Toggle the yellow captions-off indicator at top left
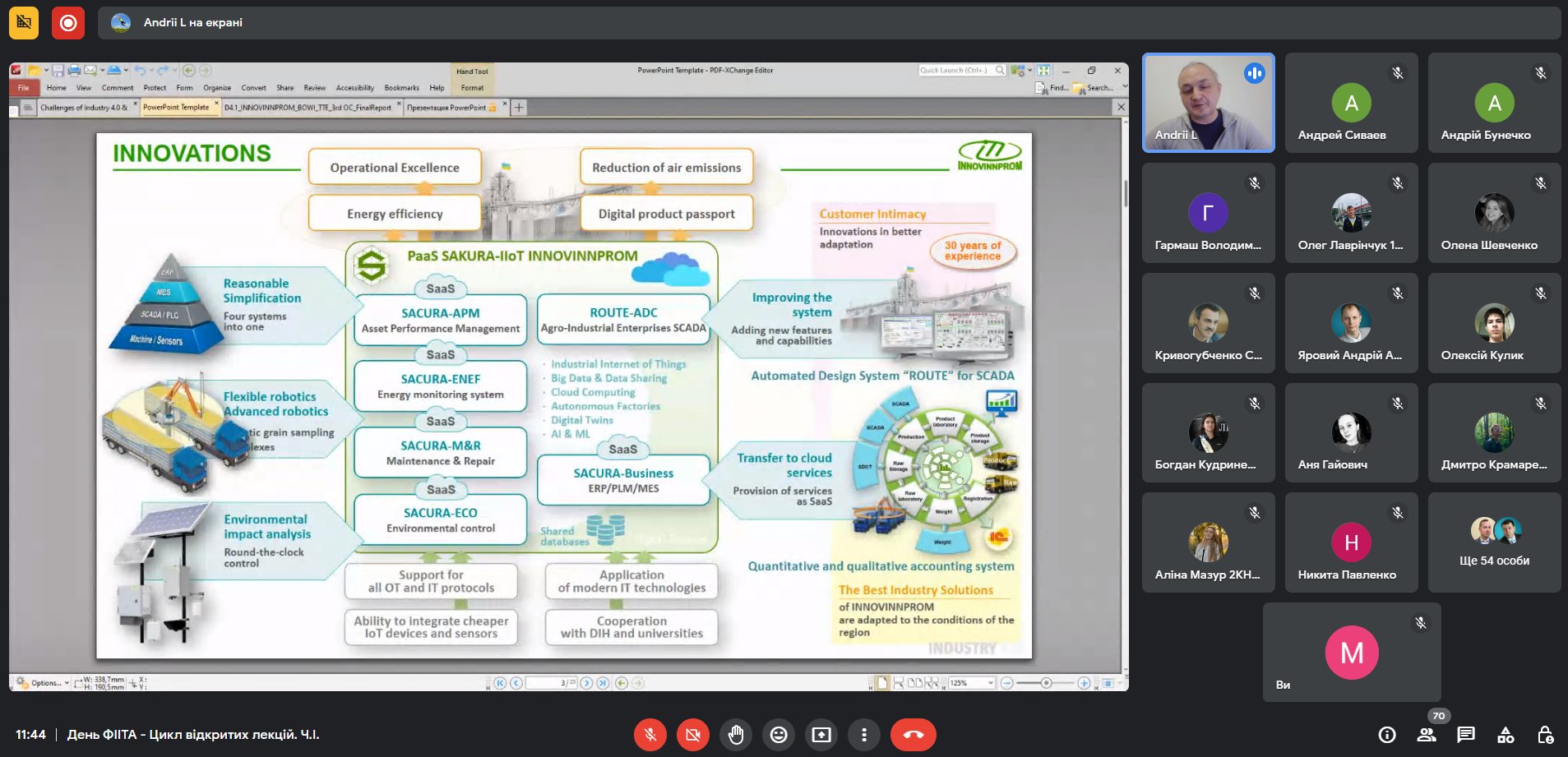Viewport: 1568px width, 757px height. point(24,23)
